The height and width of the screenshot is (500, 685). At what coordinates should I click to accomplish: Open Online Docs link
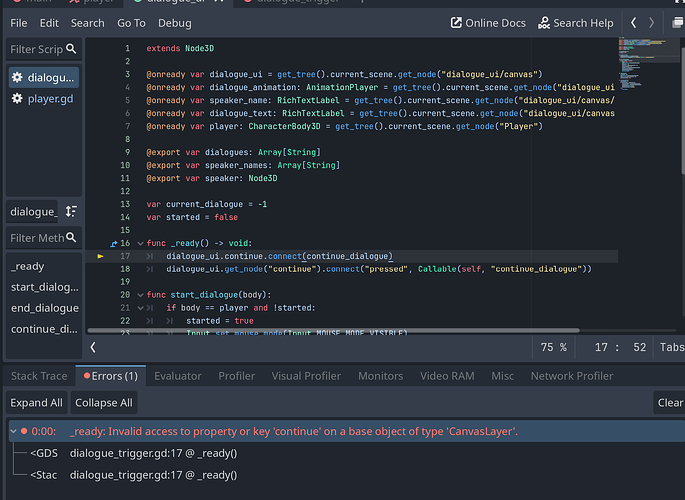coord(487,23)
